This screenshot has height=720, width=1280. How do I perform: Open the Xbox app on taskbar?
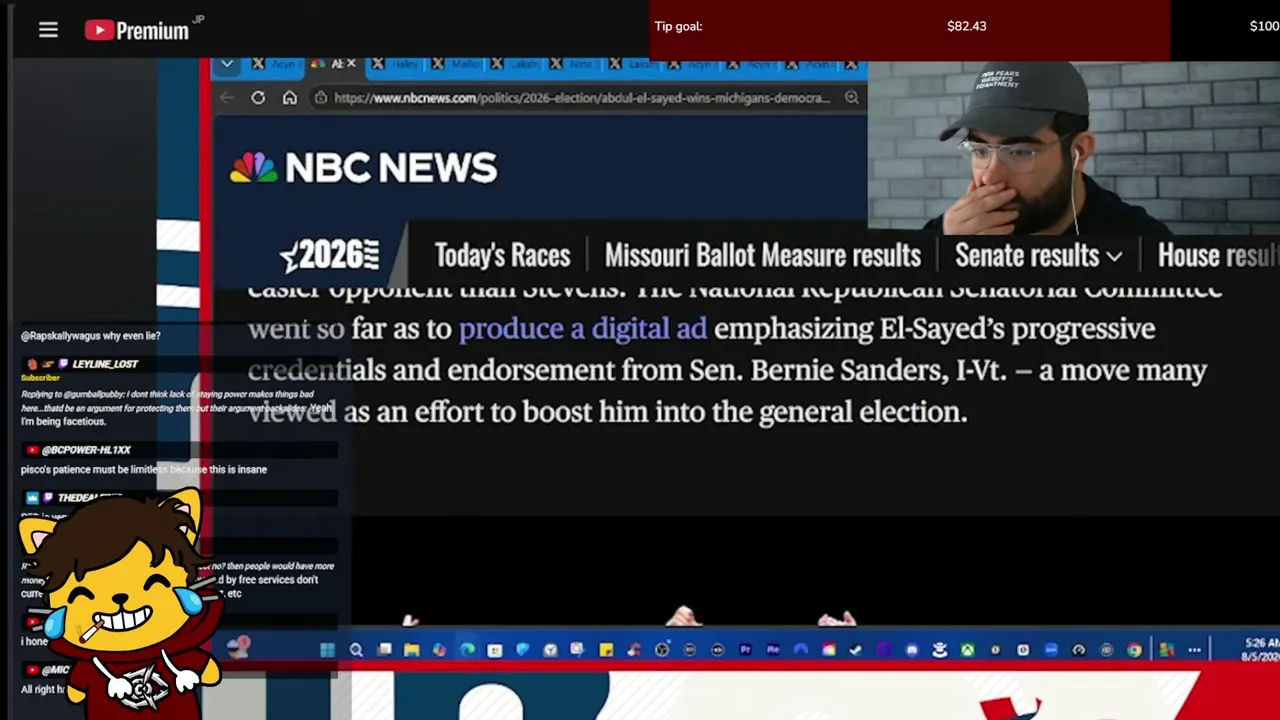point(968,650)
